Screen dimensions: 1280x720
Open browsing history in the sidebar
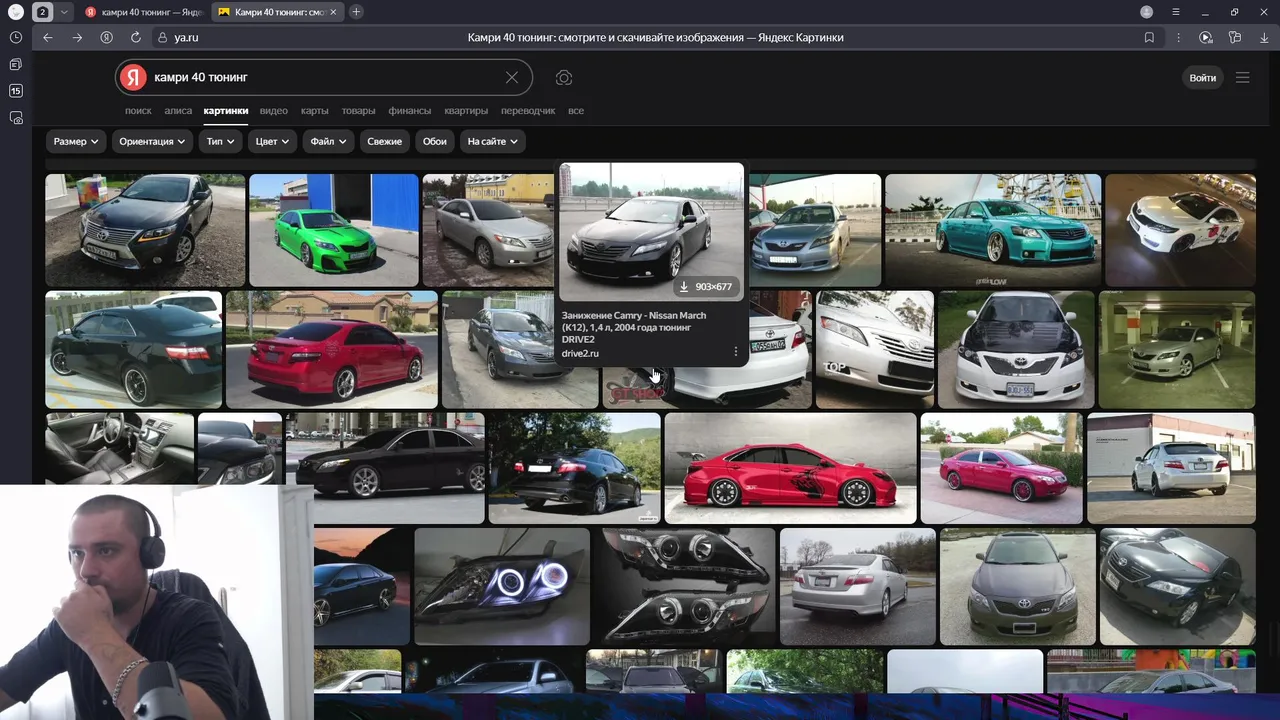(x=16, y=37)
